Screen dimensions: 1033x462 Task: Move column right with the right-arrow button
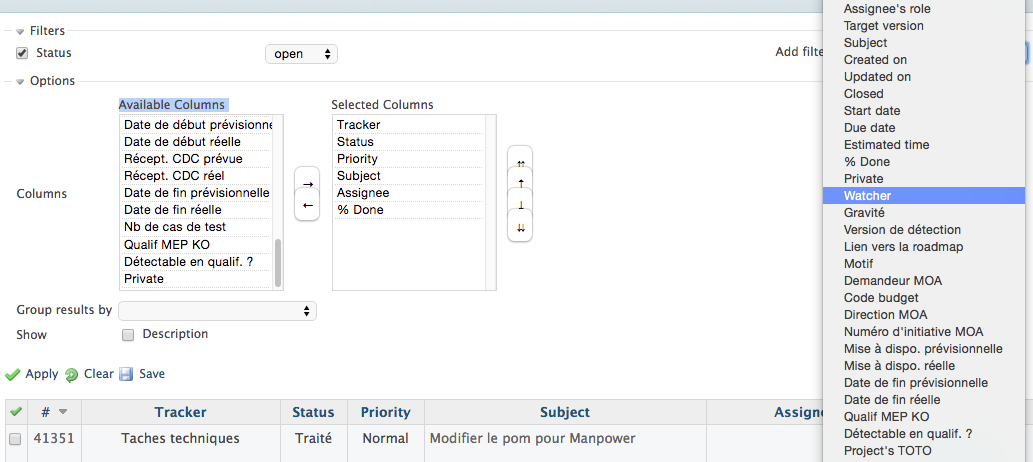(x=307, y=185)
